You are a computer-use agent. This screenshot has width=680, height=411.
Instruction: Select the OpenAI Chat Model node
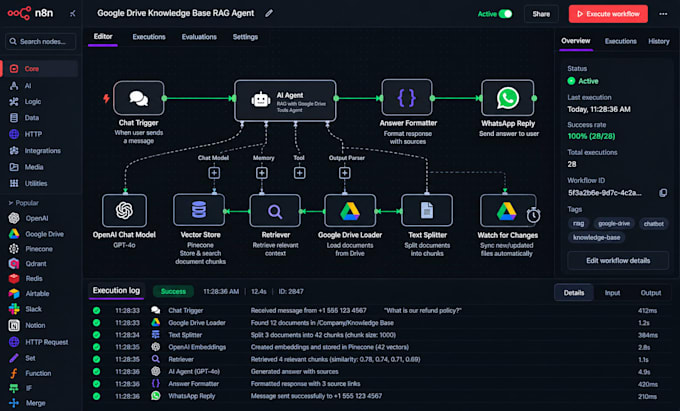click(124, 211)
